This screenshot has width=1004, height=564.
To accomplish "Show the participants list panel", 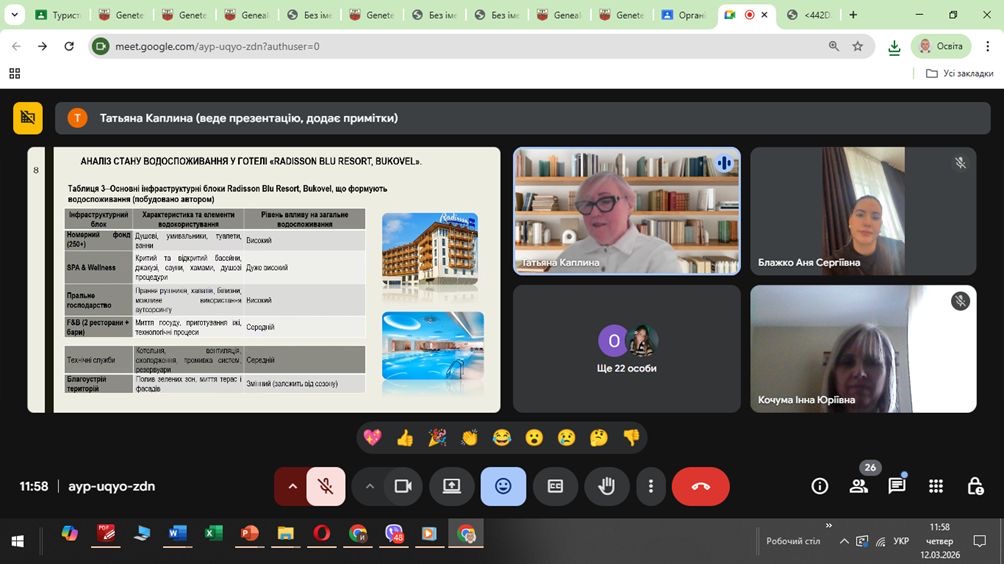I will tap(858, 486).
